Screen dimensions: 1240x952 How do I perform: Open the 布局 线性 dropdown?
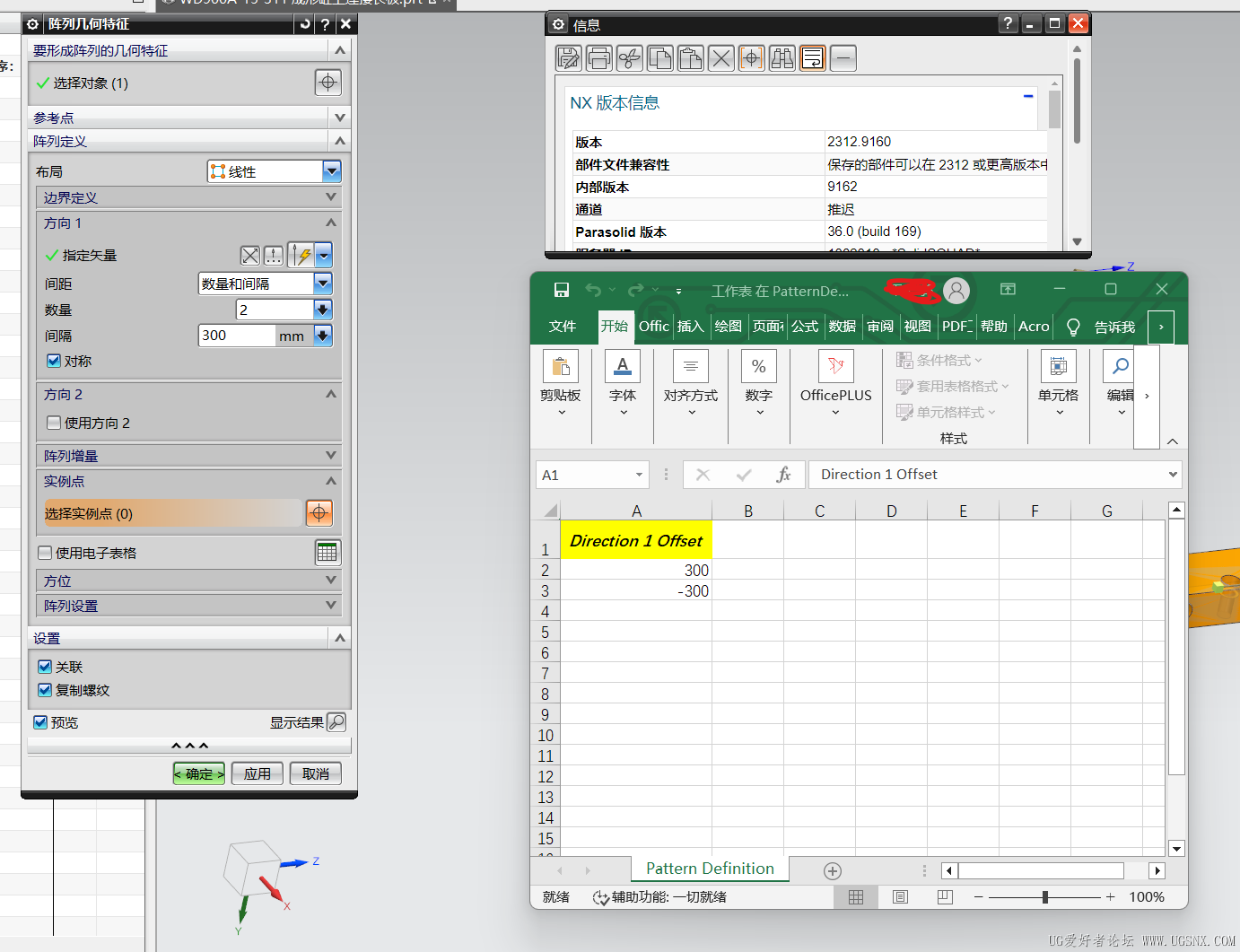click(331, 171)
